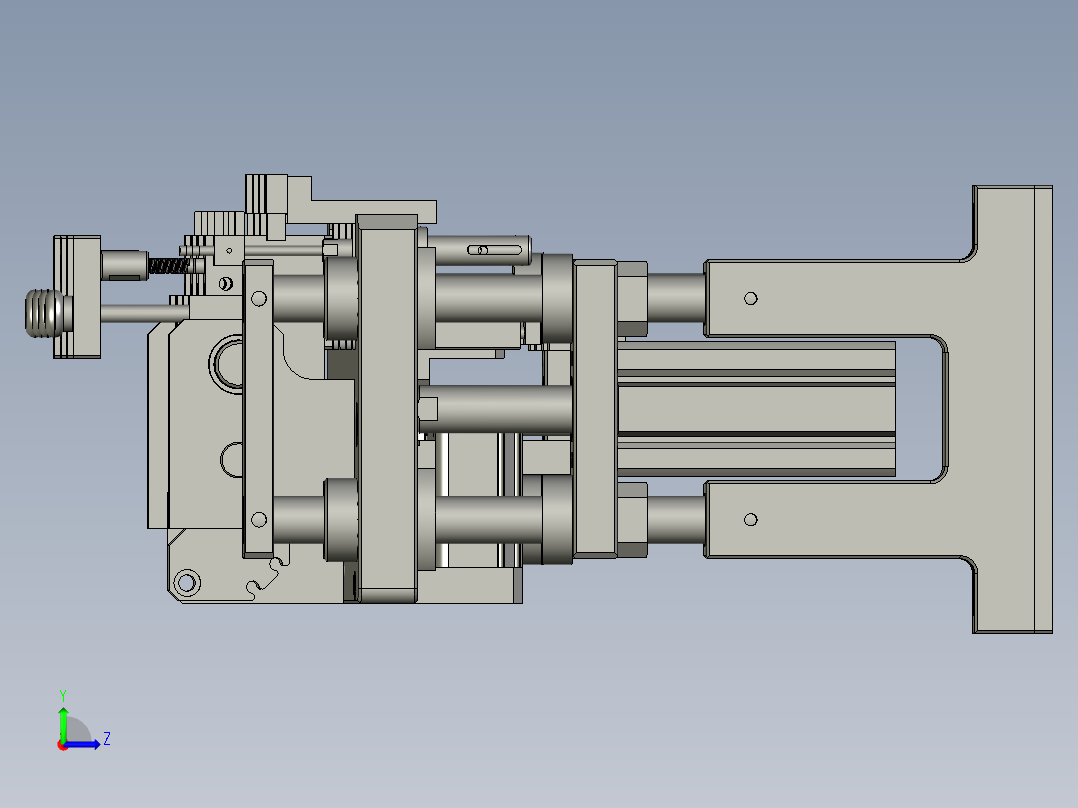Select the black coil spring near the top left
Screen dimensions: 1078x808
pyautogui.click(x=168, y=265)
